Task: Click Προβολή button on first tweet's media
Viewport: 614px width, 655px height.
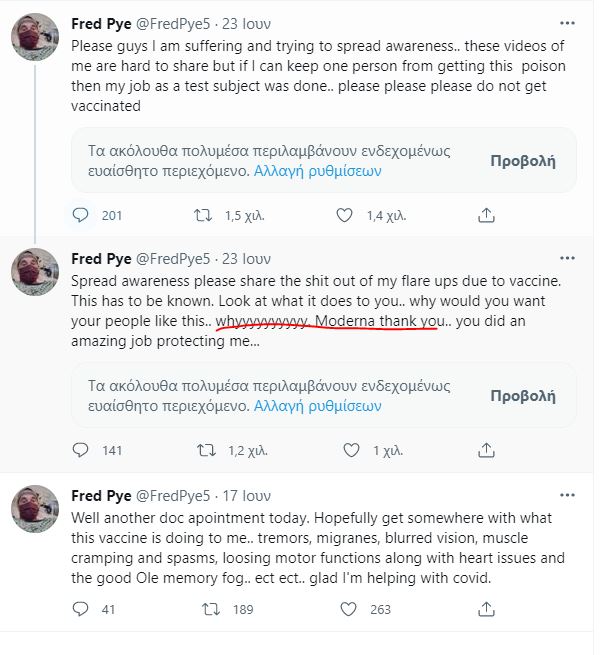Action: [x=522, y=160]
